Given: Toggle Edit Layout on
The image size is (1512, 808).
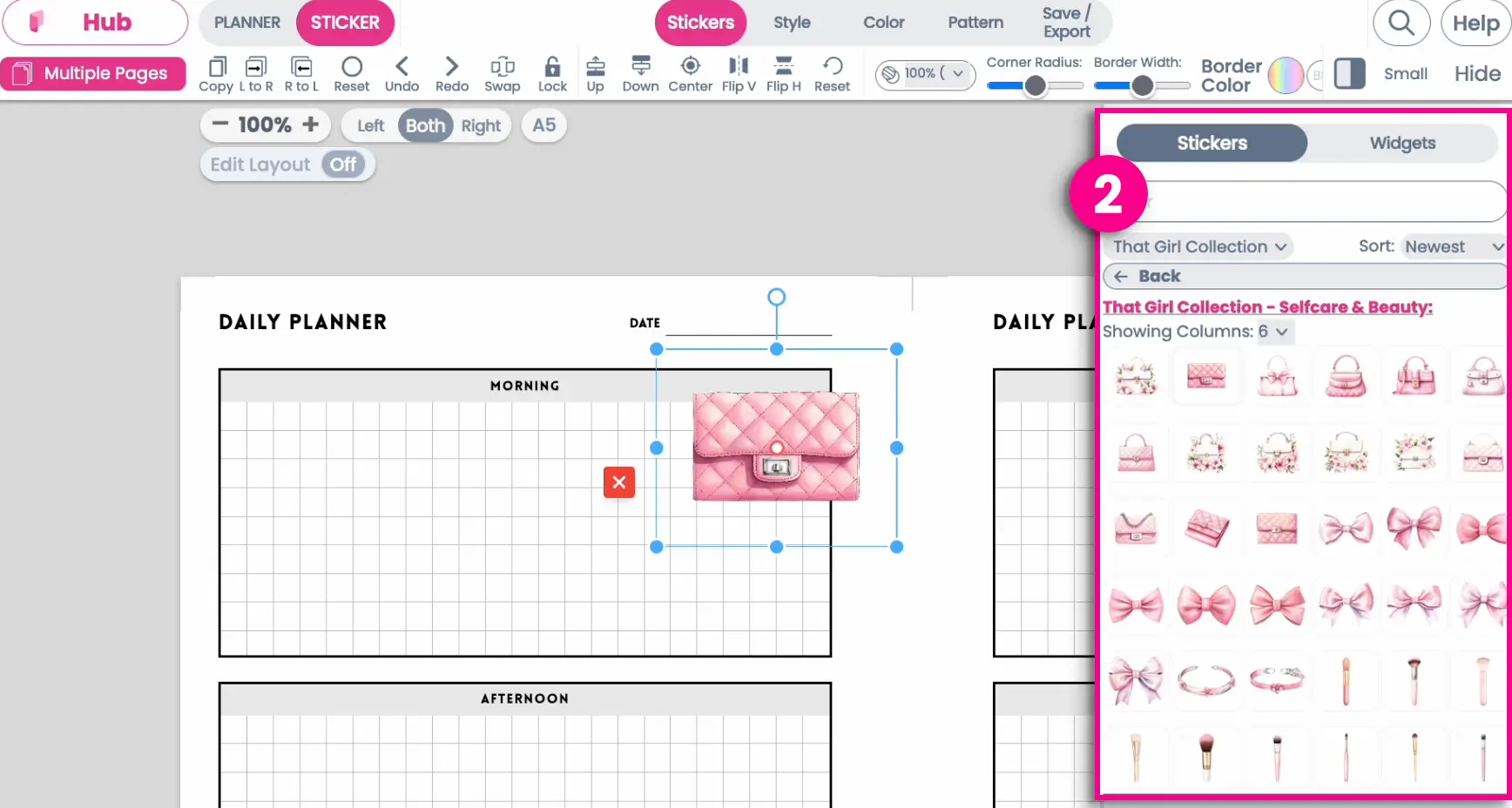Looking at the screenshot, I should (x=342, y=165).
